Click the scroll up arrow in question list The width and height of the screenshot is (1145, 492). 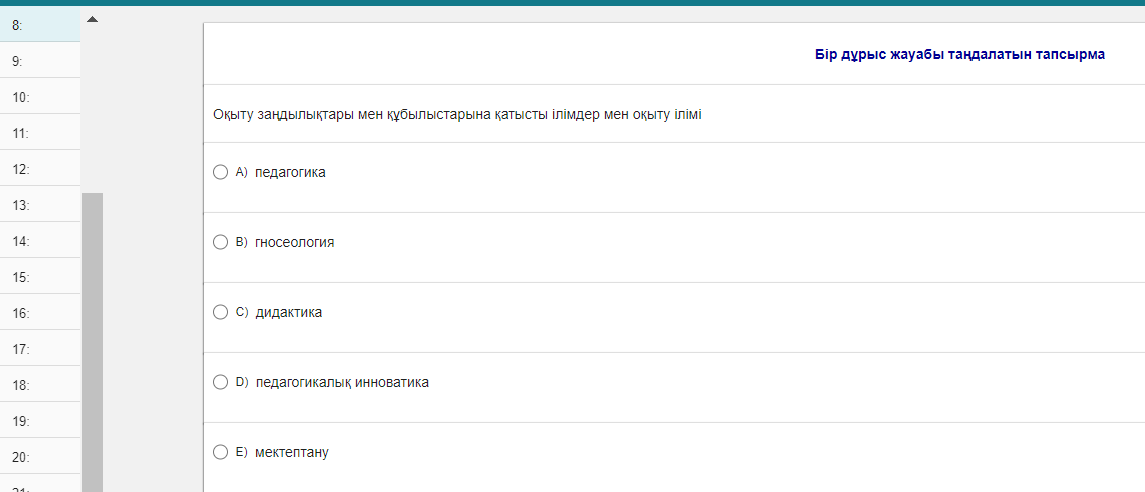[x=93, y=19]
